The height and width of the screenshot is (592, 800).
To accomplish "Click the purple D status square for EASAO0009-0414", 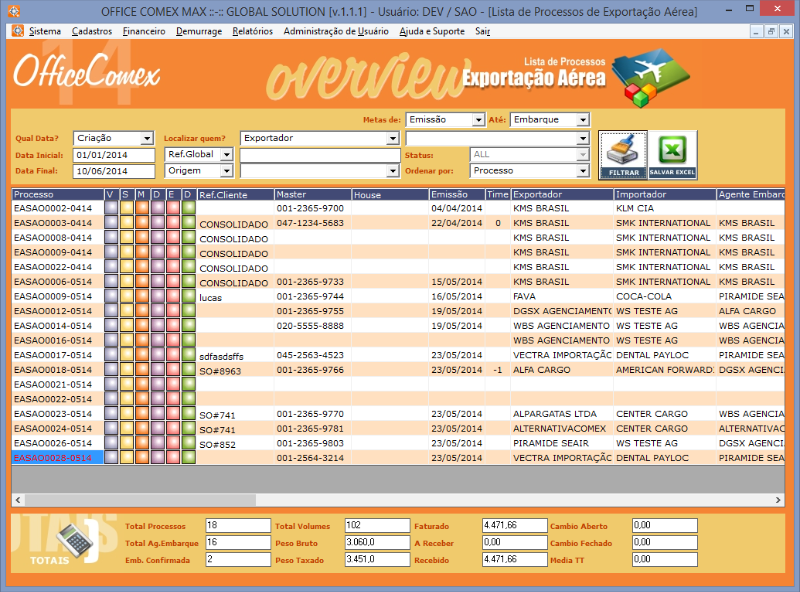I will (x=157, y=253).
